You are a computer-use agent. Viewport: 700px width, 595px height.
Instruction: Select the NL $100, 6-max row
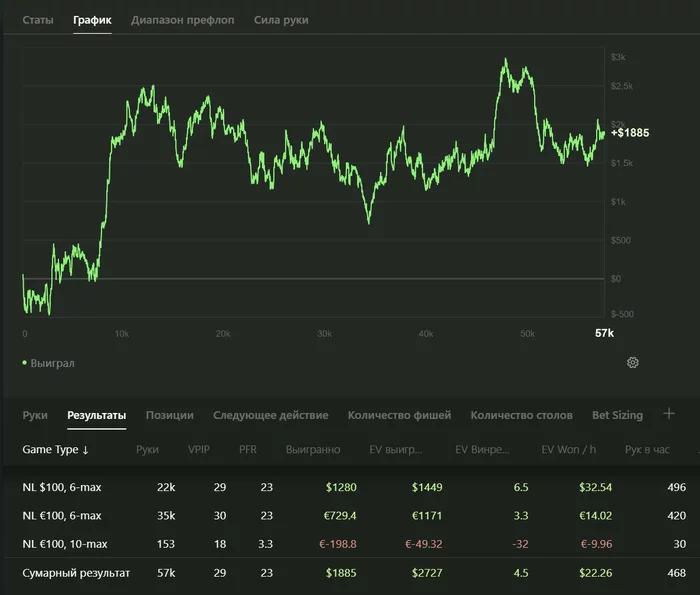[x=350, y=487]
